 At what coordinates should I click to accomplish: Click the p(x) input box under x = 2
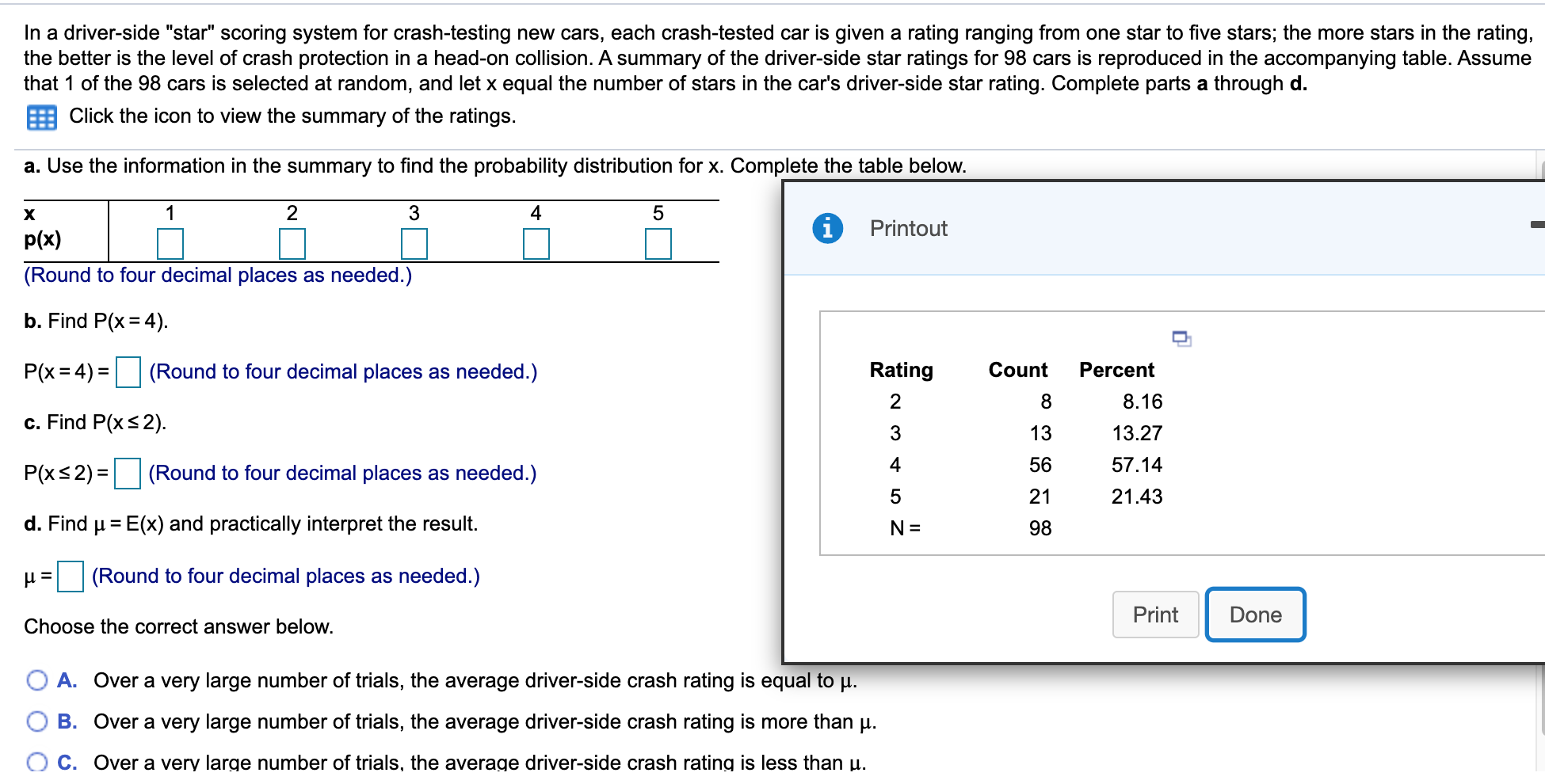[x=292, y=244]
